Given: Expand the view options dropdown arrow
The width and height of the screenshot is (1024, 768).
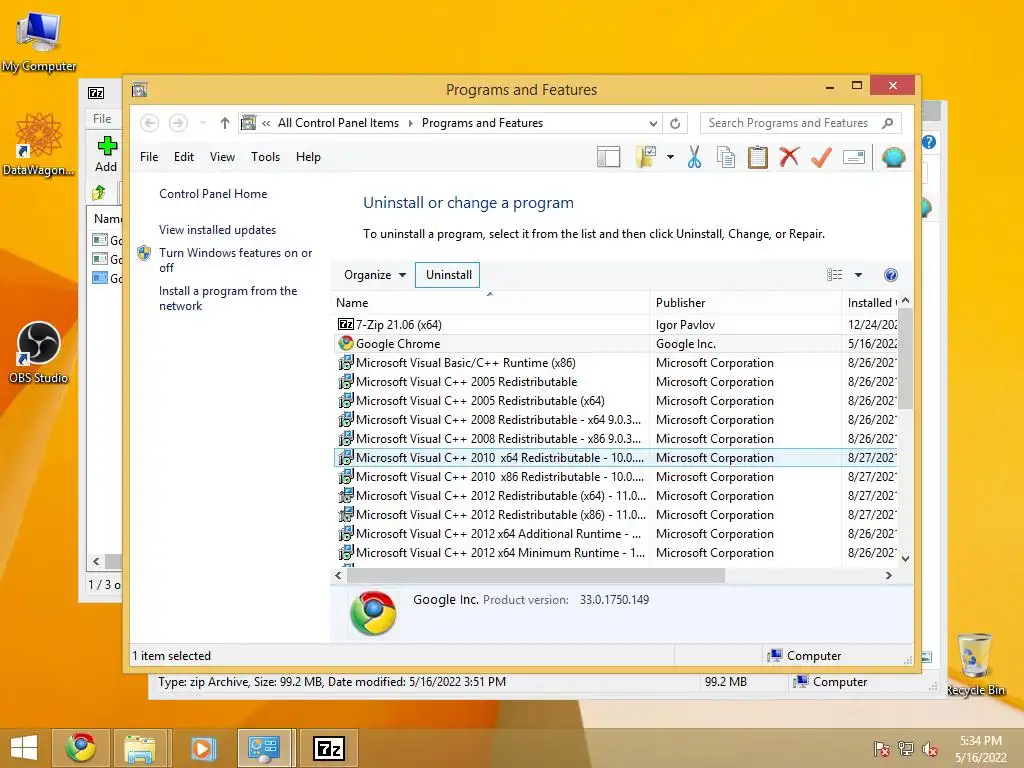Looking at the screenshot, I should tap(858, 275).
